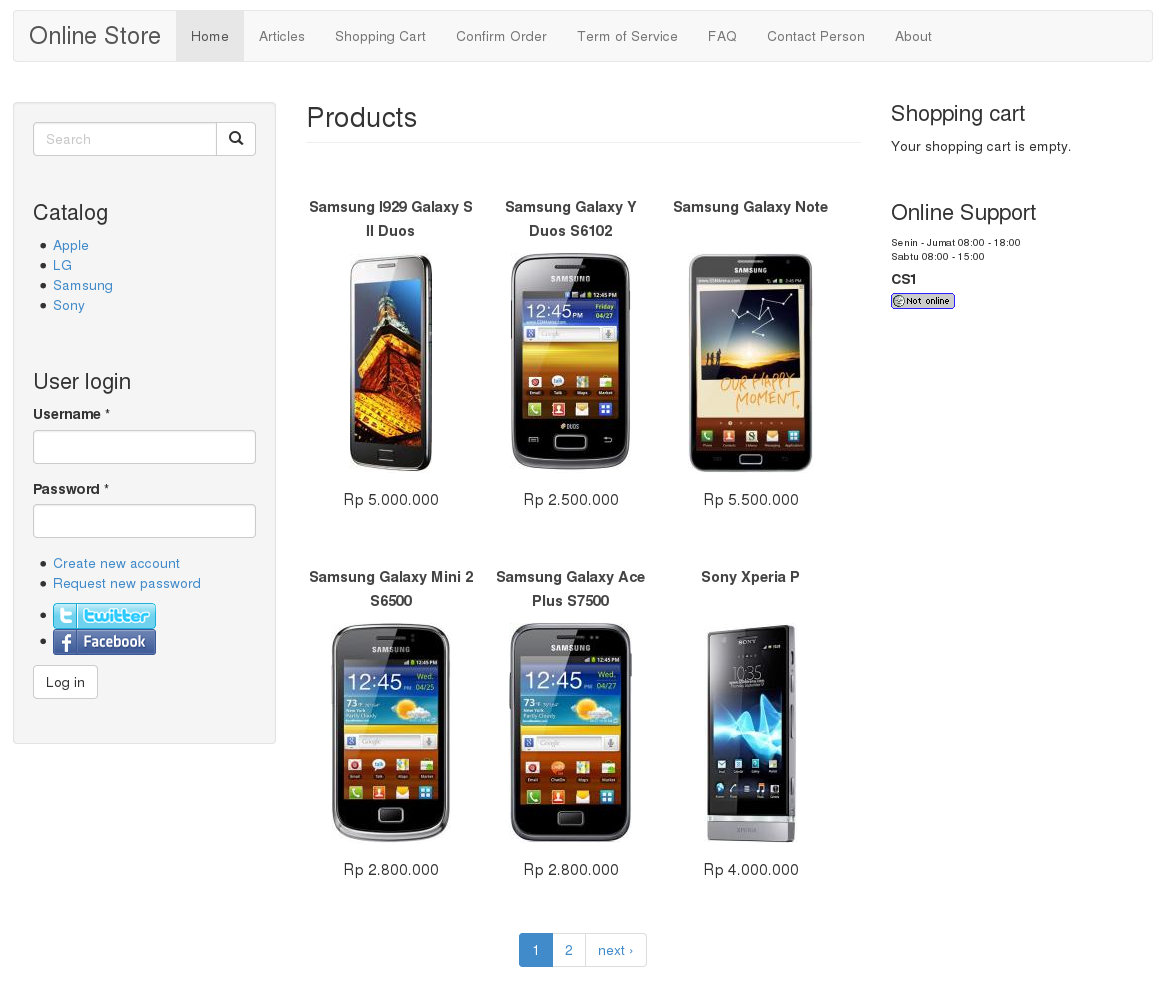This screenshot has width=1164, height=1002.
Task: Open the FAQ page from navbar
Action: [x=722, y=37]
